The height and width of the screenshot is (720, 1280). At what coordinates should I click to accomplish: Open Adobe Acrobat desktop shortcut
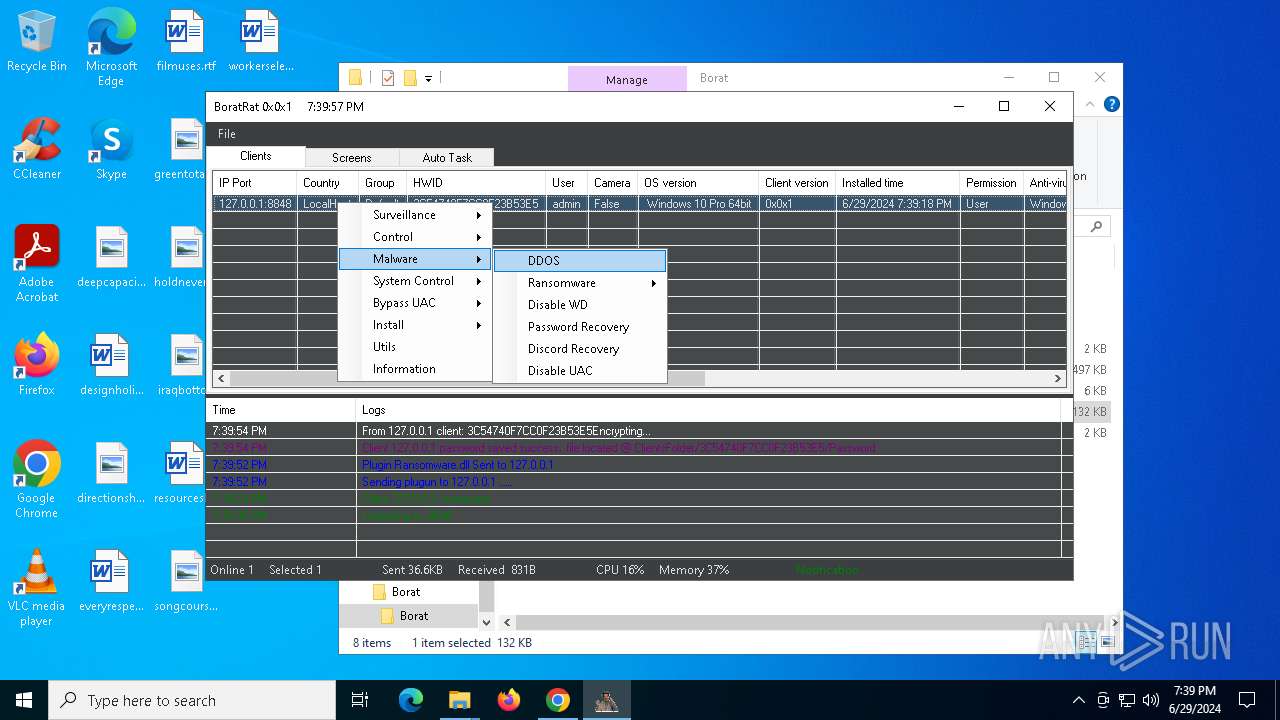point(36,263)
